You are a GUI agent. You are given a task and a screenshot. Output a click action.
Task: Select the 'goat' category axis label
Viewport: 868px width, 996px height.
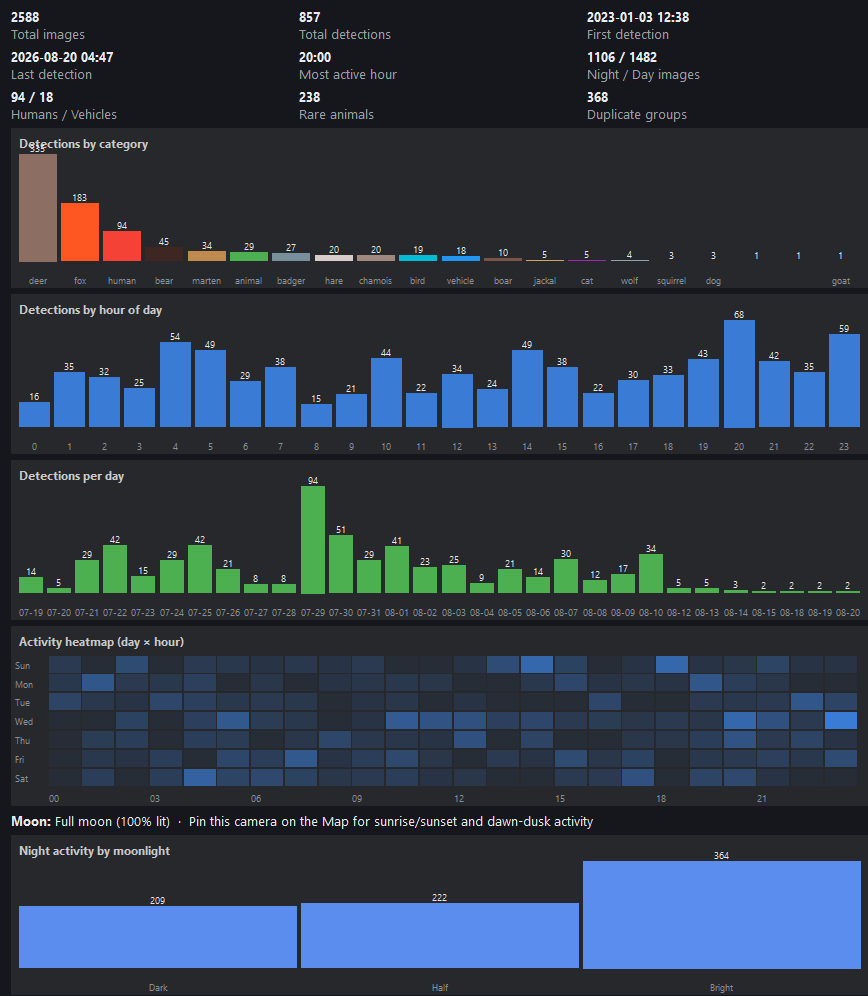coord(841,281)
